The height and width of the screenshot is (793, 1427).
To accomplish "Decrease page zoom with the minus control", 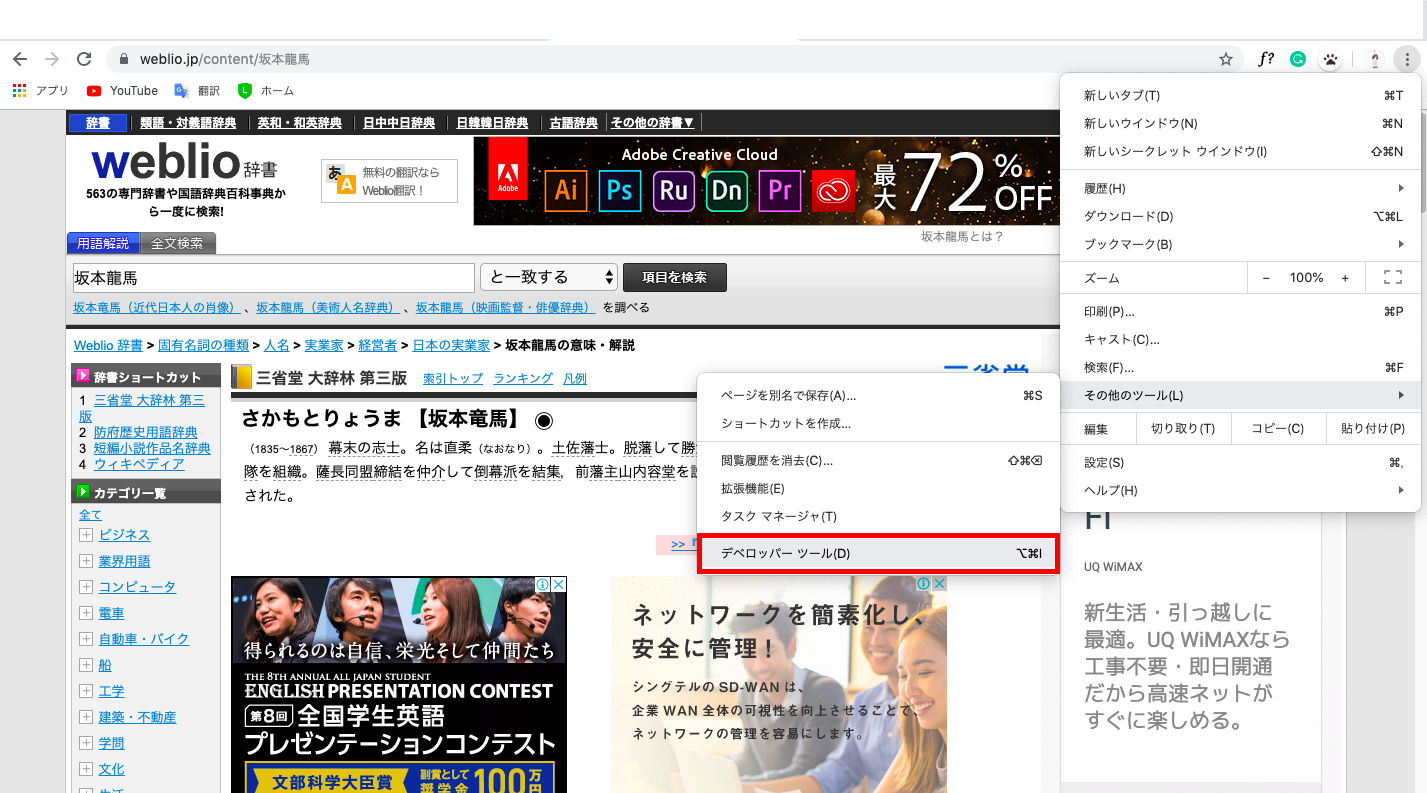I will pos(1265,277).
